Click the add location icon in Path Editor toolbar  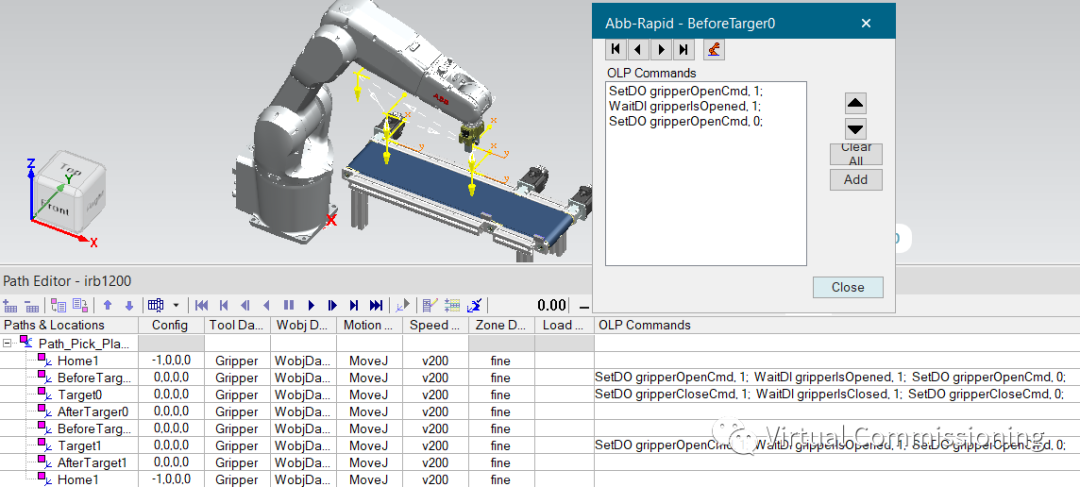pos(10,305)
